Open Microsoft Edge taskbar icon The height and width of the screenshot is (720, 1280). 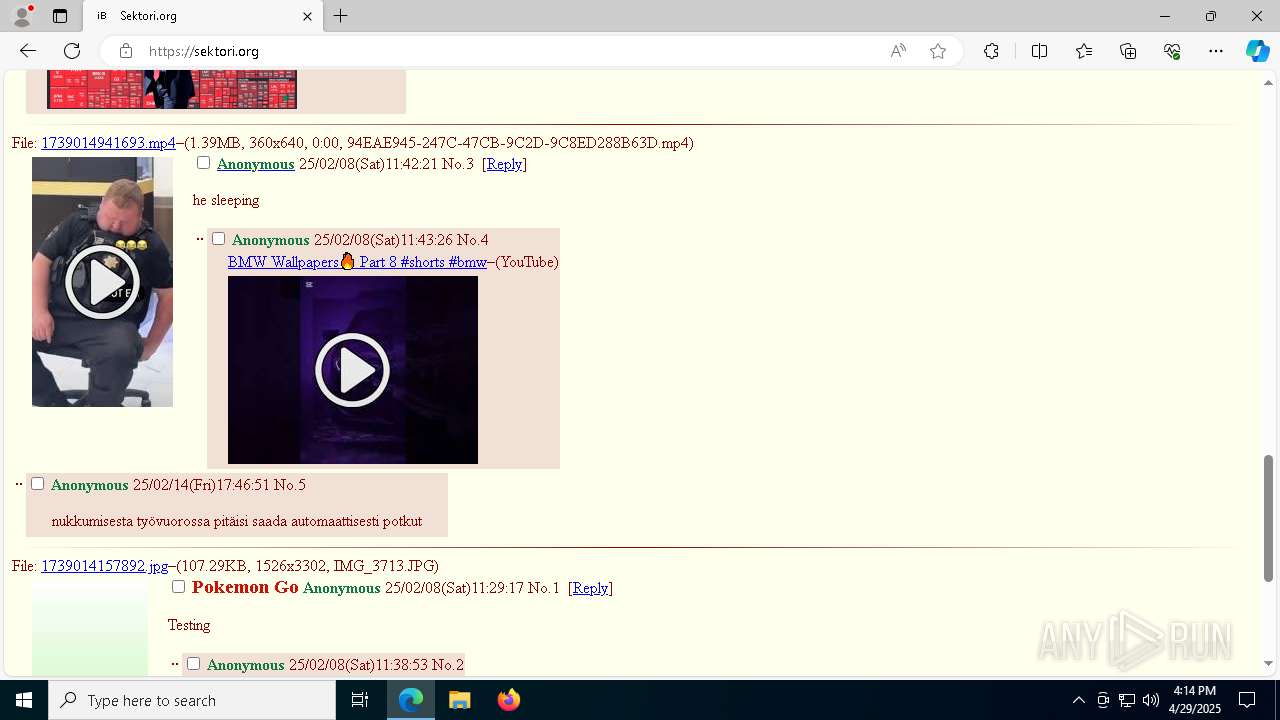point(411,700)
